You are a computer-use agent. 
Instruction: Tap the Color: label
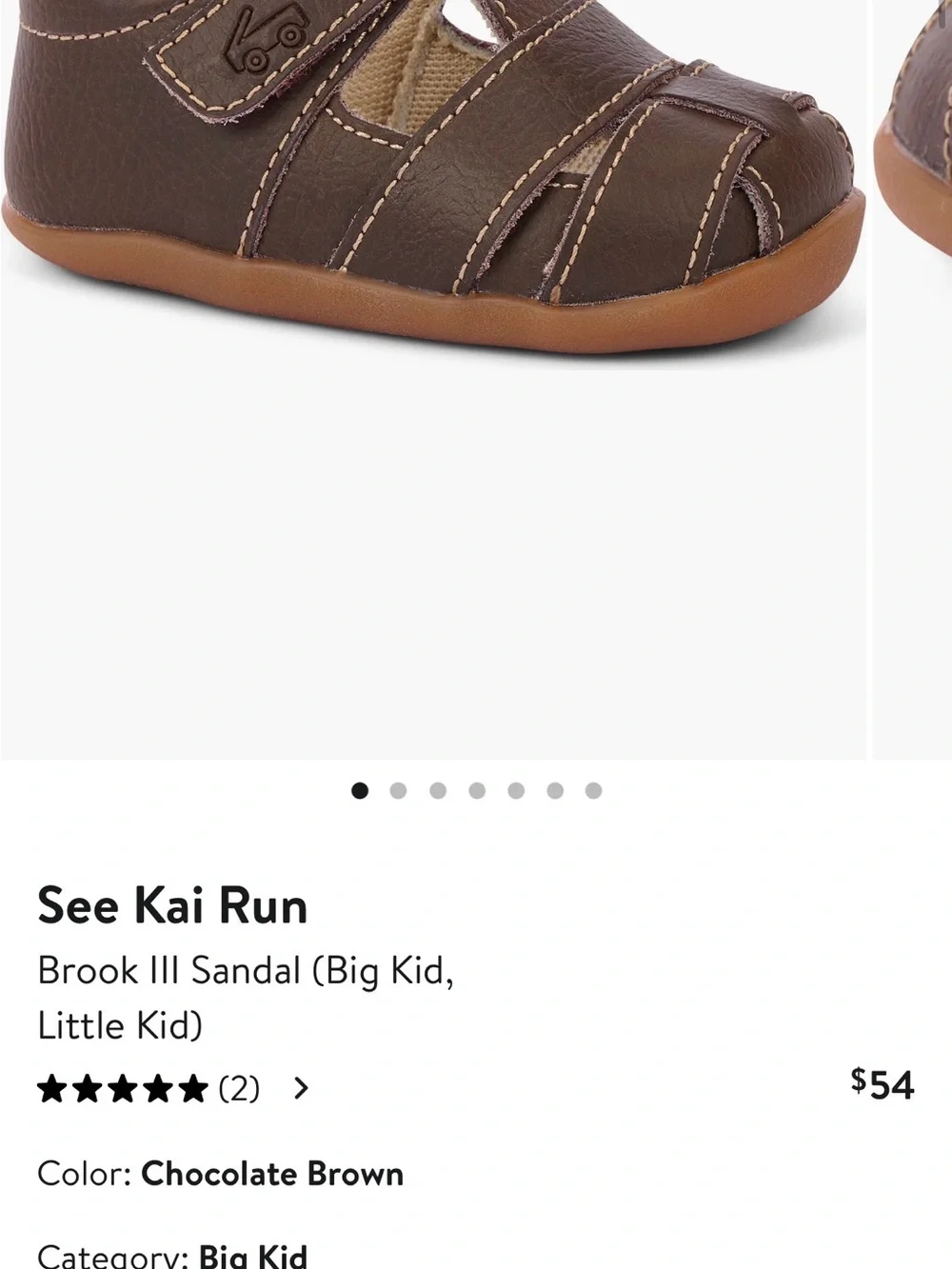84,1174
